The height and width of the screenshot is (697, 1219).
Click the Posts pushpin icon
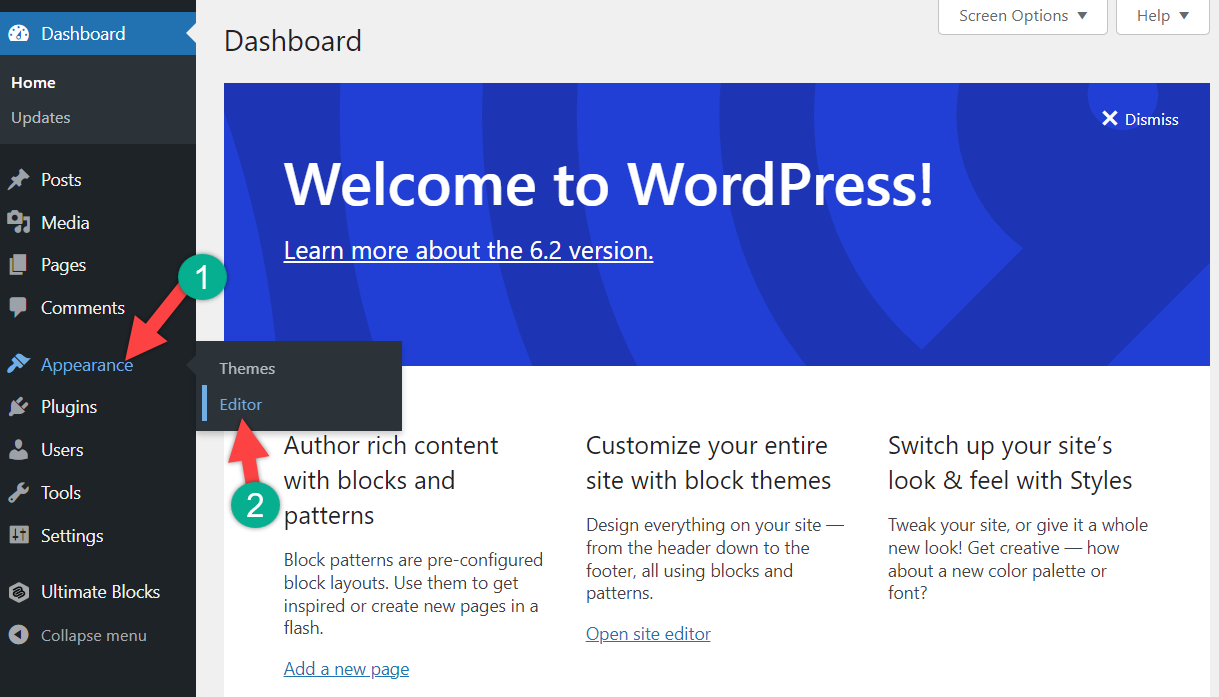click(x=19, y=180)
